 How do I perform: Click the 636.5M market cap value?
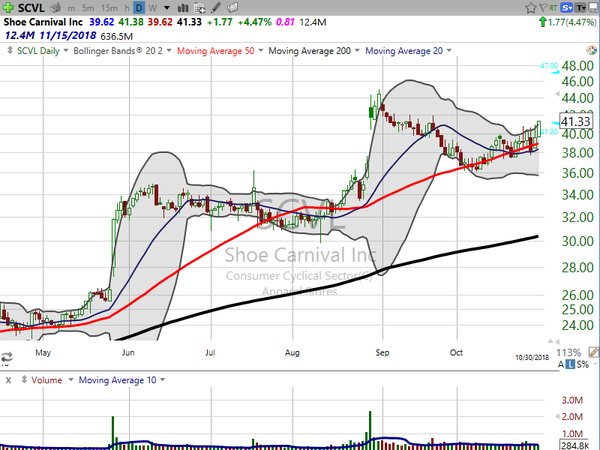116,36
